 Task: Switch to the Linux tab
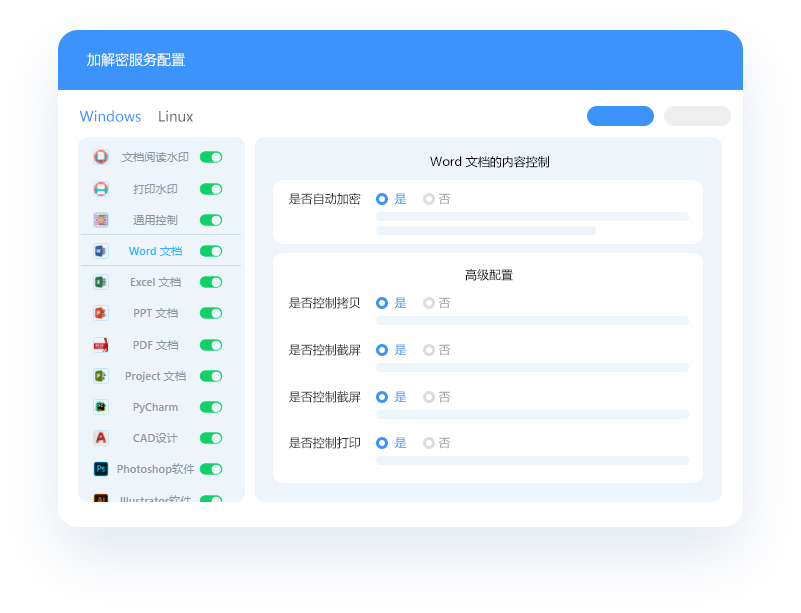175,117
